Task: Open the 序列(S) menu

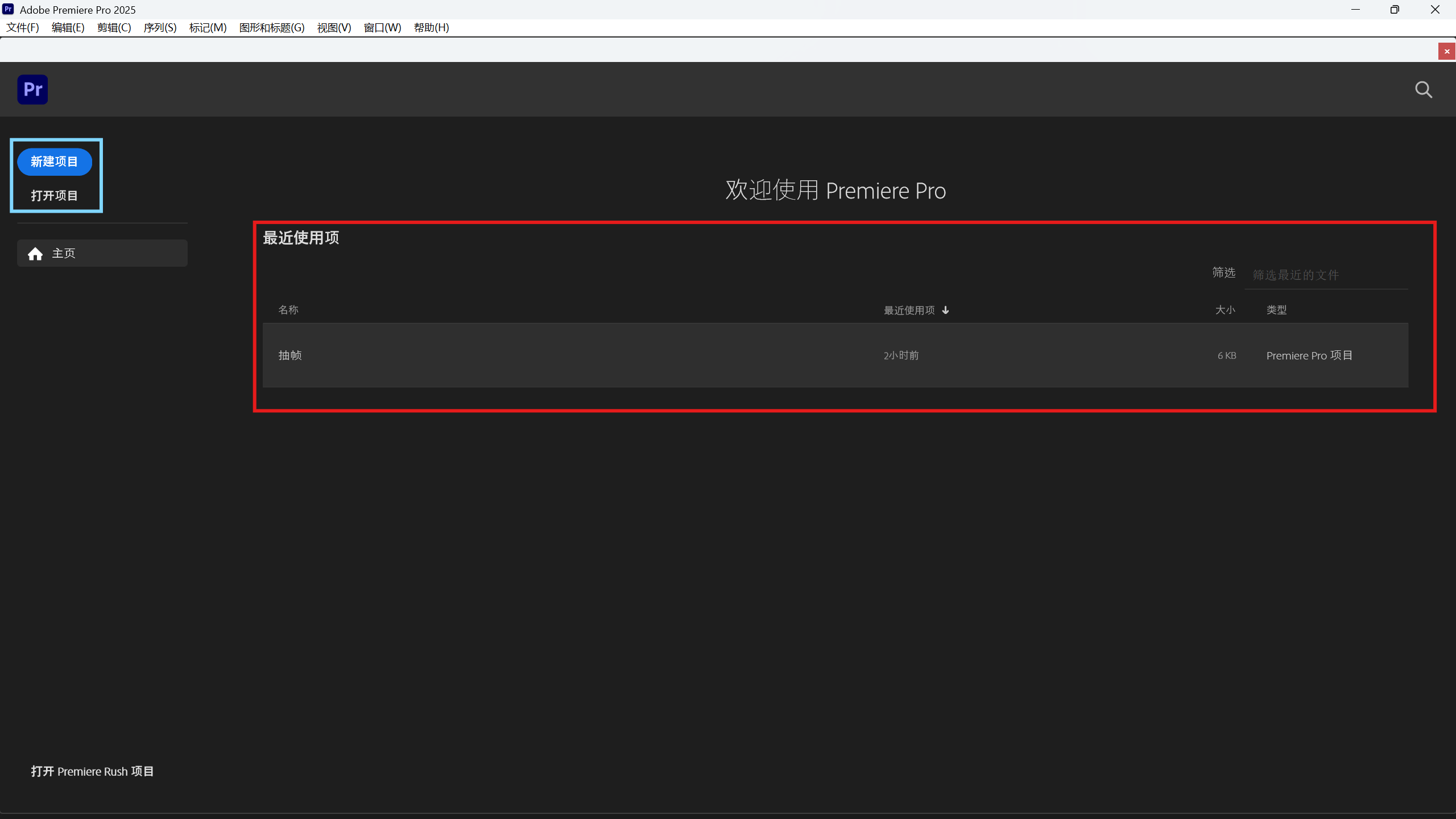Action: (x=160, y=27)
